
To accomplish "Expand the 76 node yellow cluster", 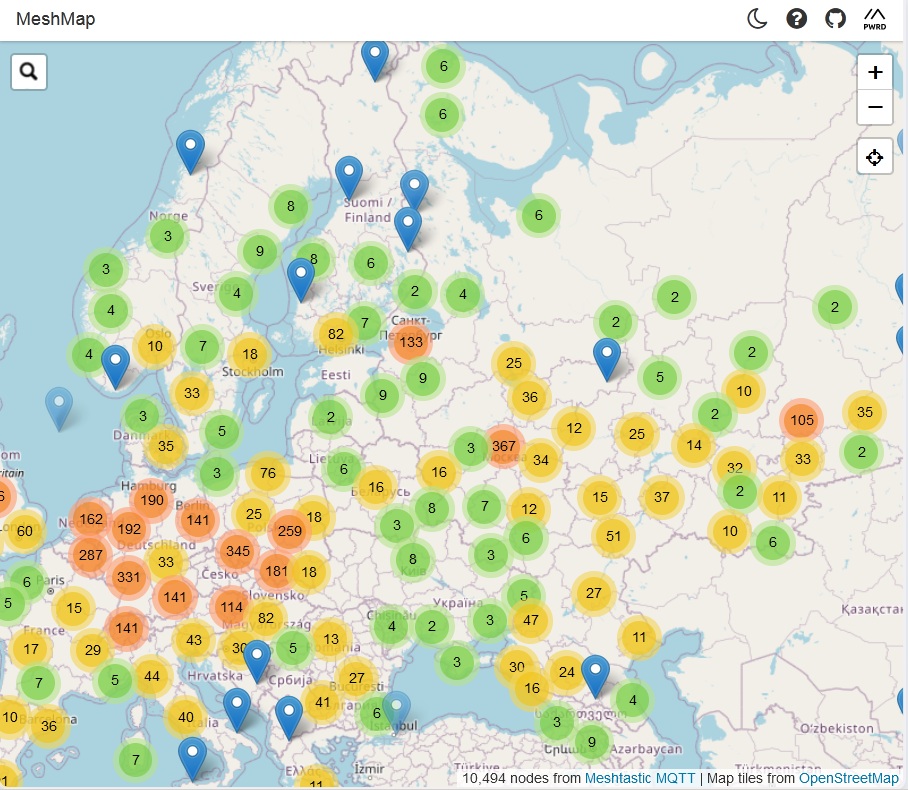I will click(x=267, y=473).
